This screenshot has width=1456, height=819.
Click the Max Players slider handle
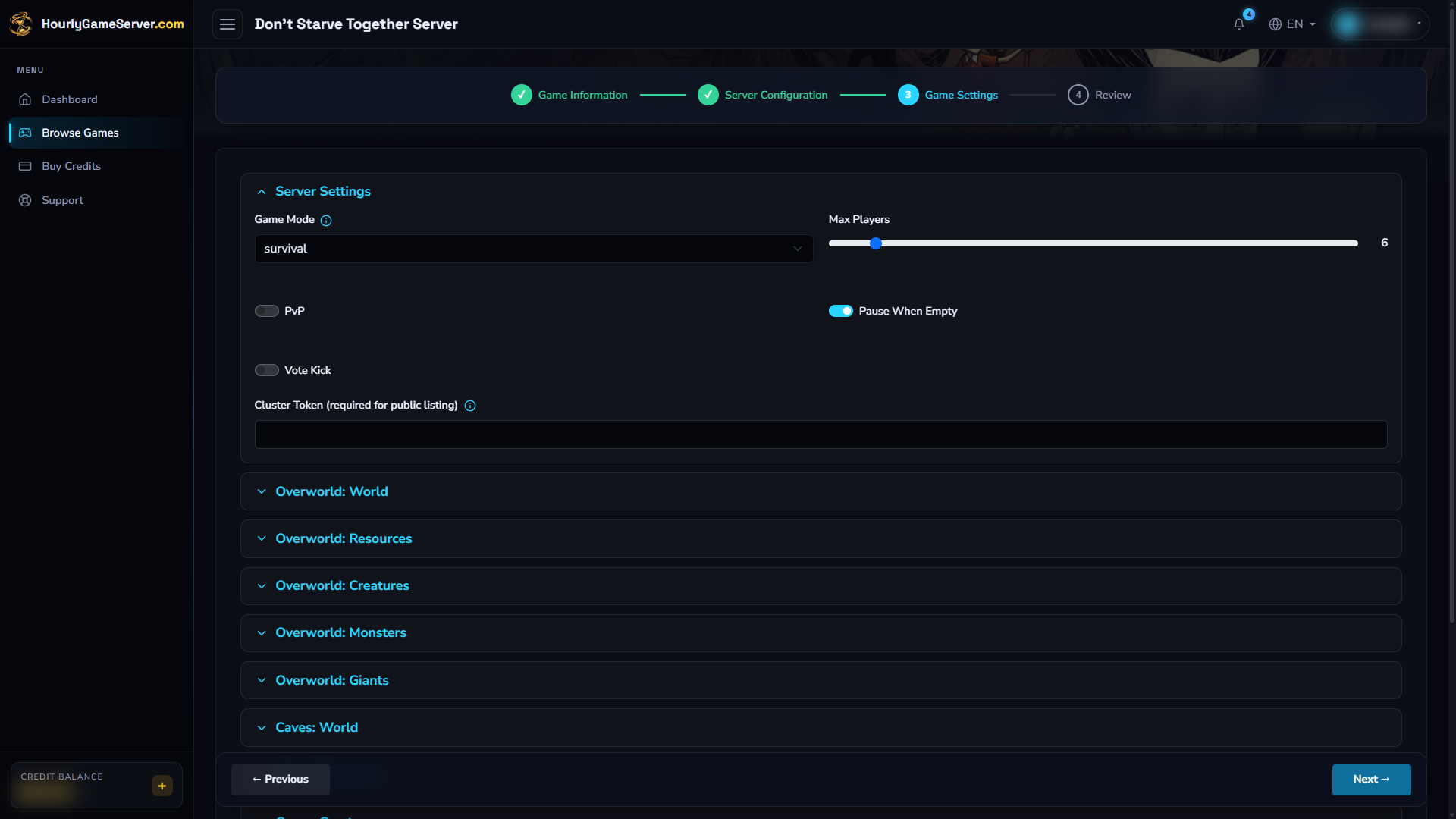tap(876, 243)
